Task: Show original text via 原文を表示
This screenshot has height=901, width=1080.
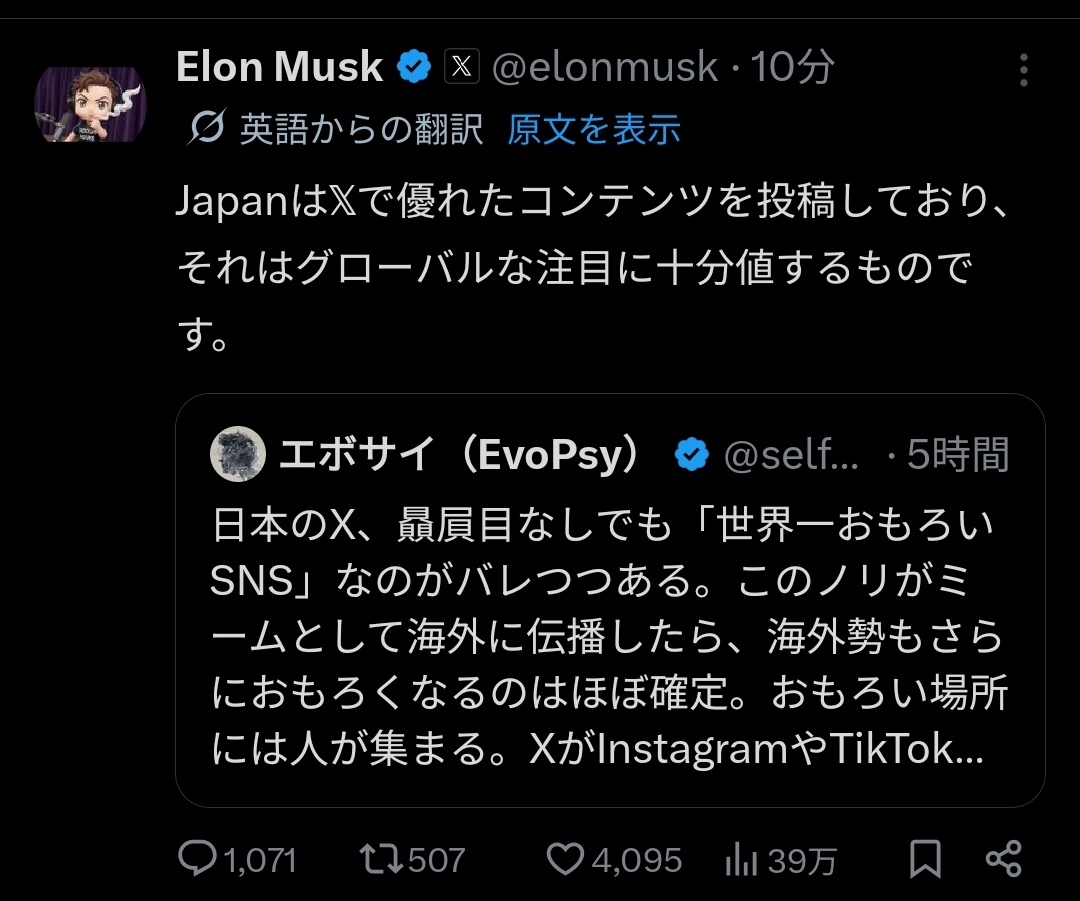Action: (593, 129)
